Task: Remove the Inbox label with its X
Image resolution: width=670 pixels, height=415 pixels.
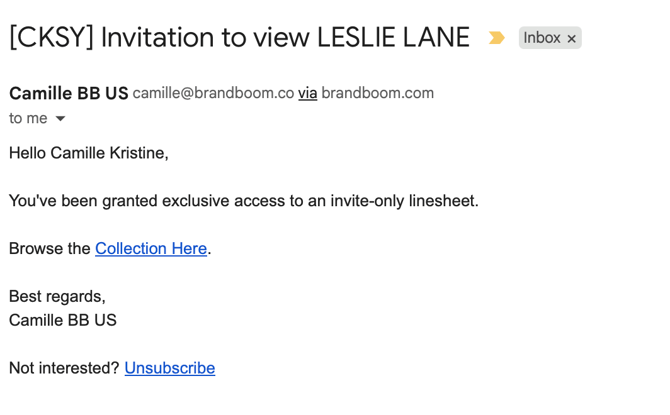Action: point(572,39)
